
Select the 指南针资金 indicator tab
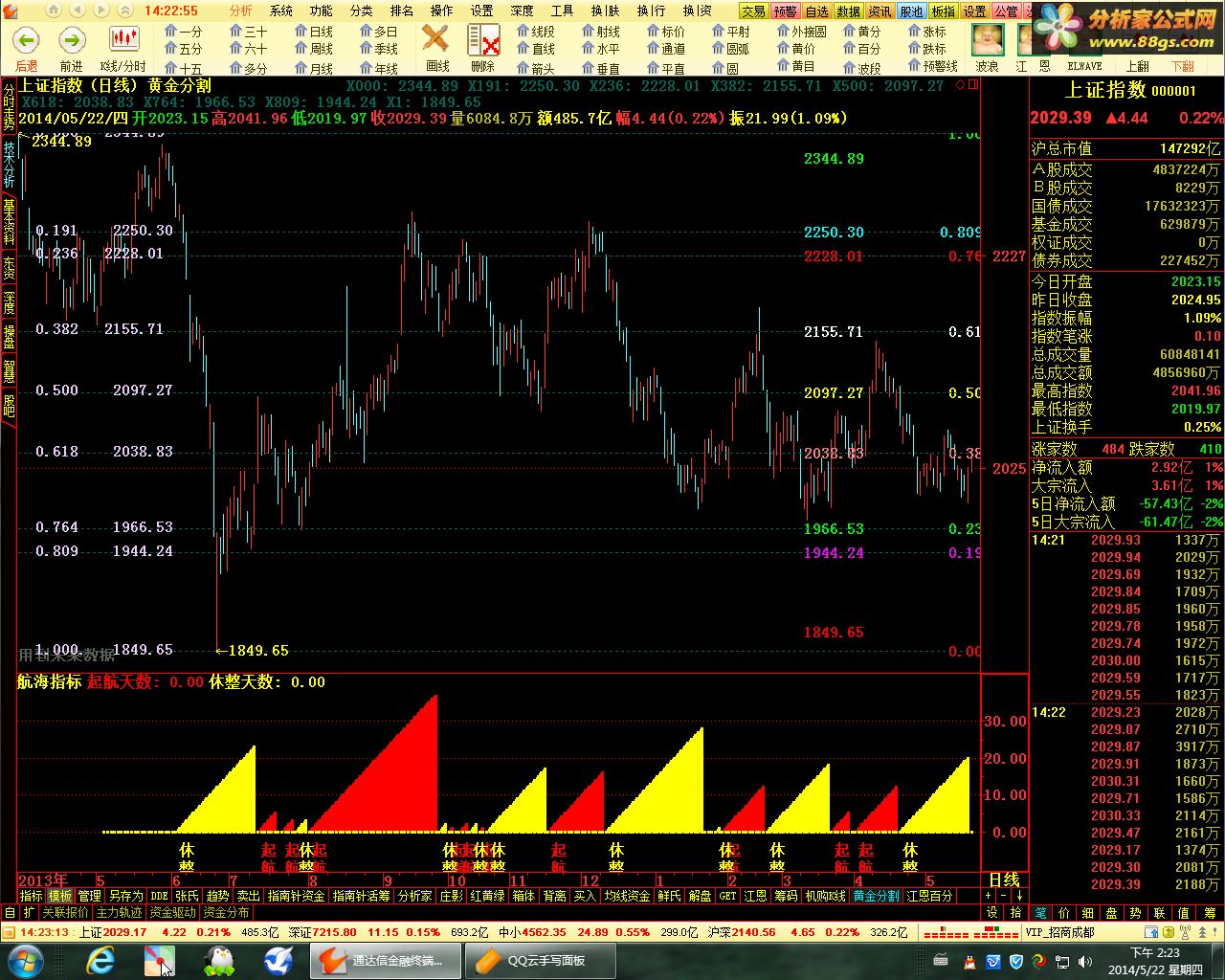297,897
